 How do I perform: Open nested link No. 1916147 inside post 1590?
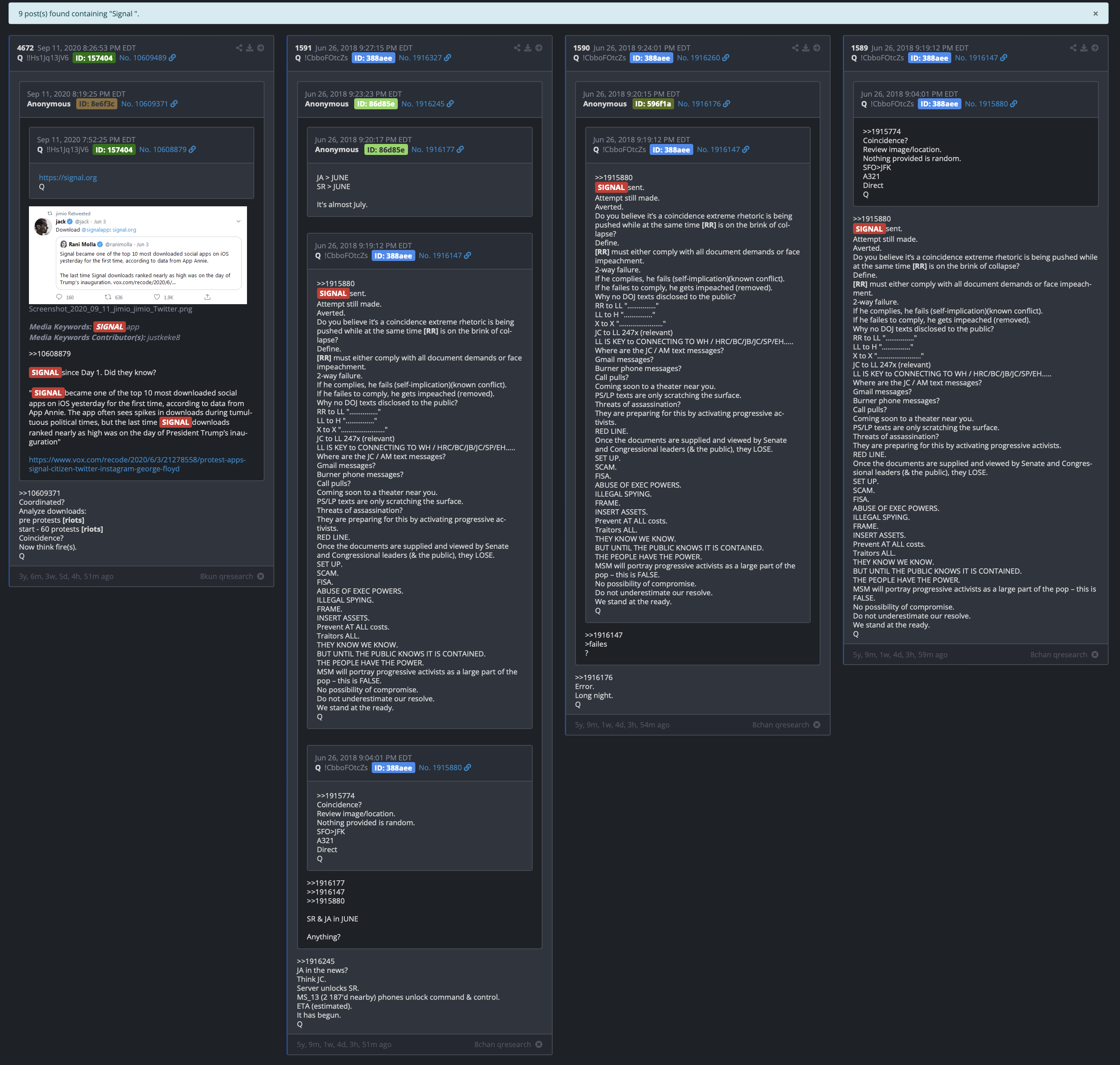coord(718,149)
